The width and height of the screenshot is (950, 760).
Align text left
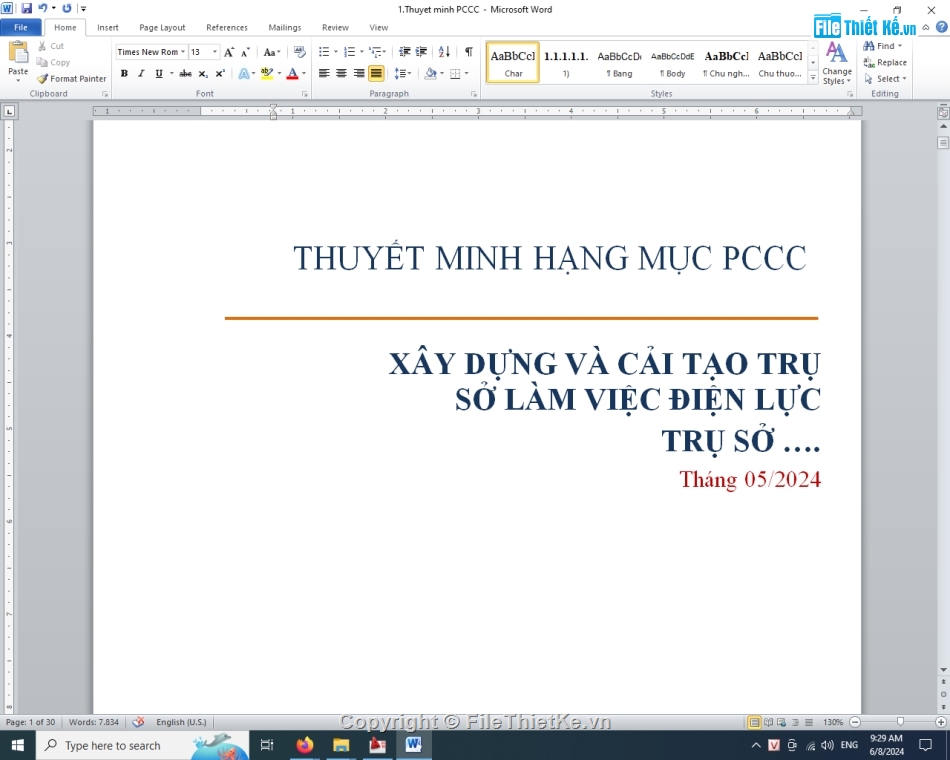[x=324, y=73]
